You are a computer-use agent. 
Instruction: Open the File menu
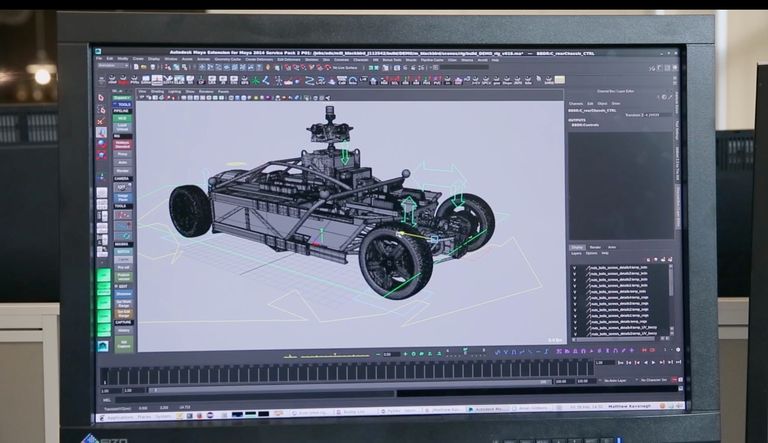coord(100,59)
